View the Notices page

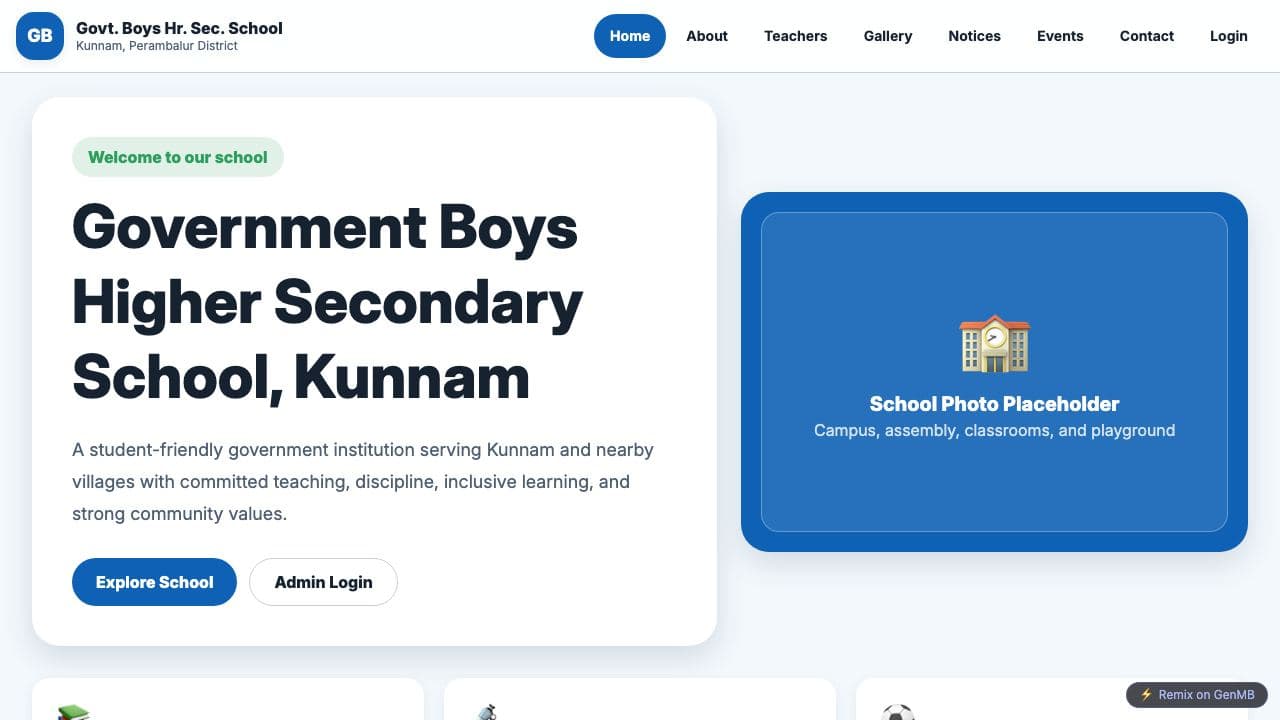(975, 36)
